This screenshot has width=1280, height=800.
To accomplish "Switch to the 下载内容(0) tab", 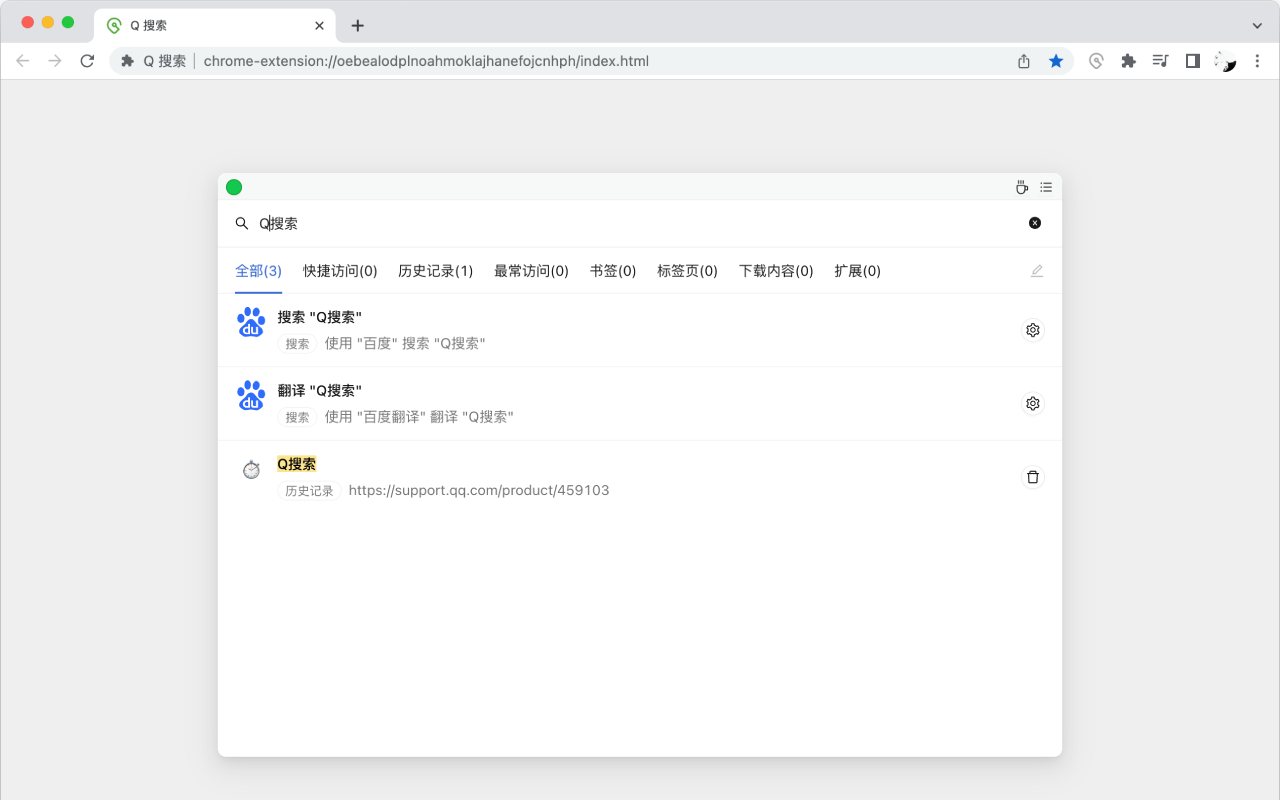I will pos(776,271).
